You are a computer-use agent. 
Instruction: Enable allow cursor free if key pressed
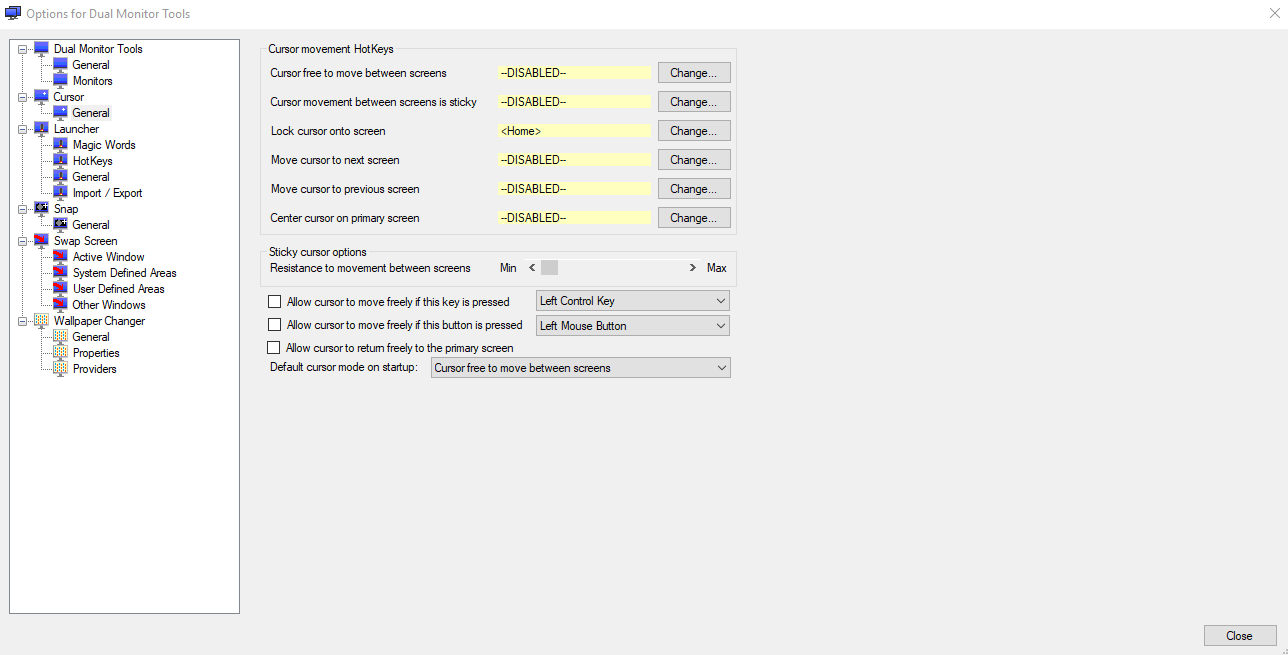(275, 301)
